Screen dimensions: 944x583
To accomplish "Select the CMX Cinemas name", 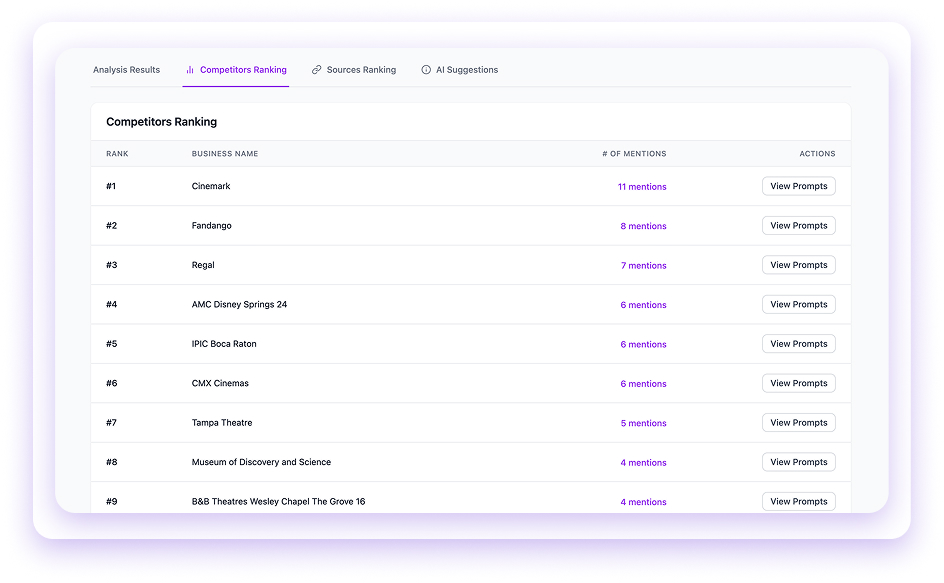I will click(220, 383).
